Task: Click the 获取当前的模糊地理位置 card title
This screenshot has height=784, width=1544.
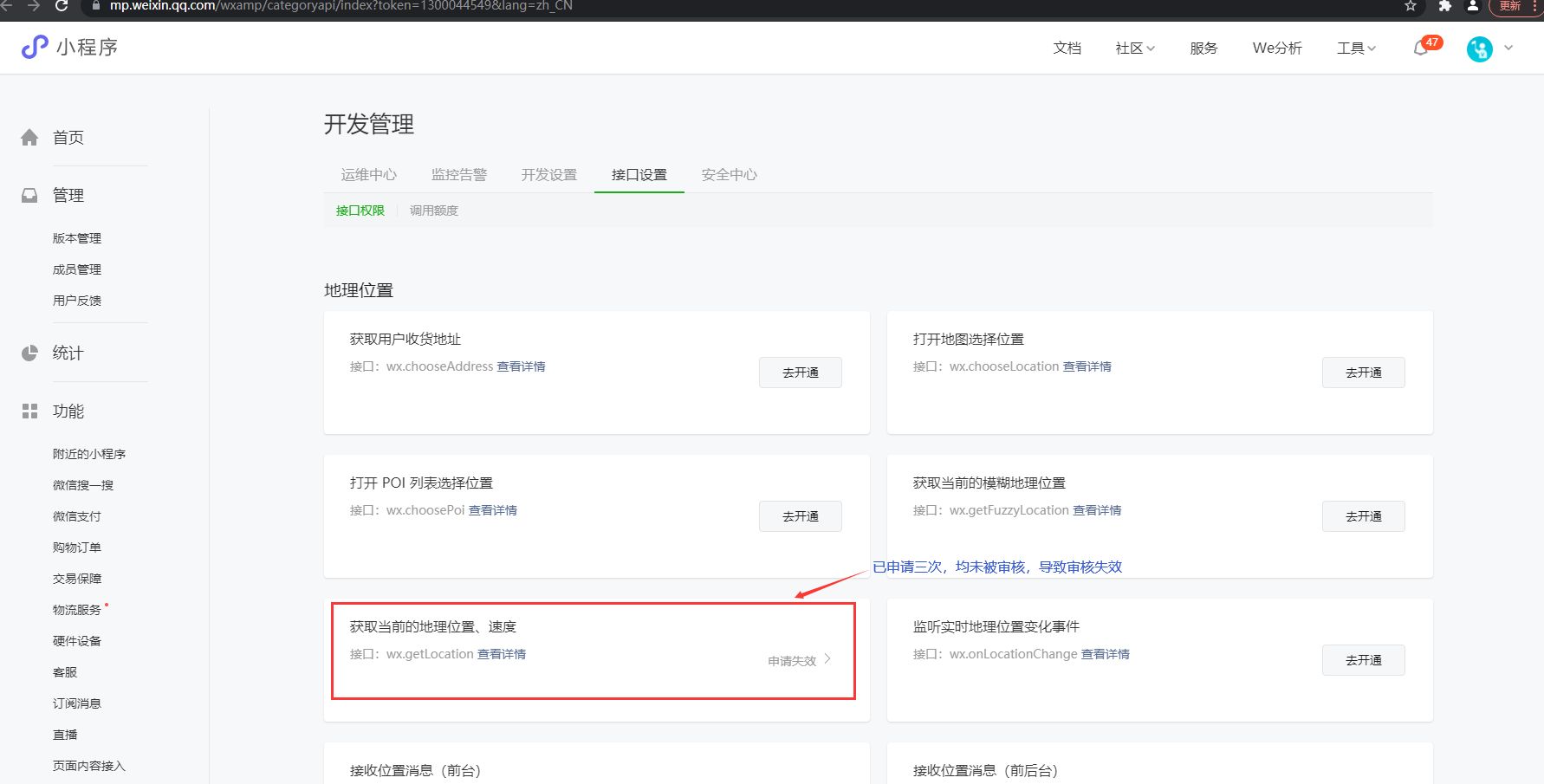Action: [x=989, y=483]
